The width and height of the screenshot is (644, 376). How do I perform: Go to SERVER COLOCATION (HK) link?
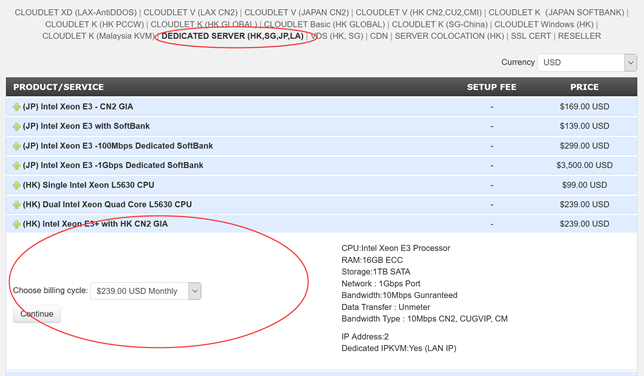(x=449, y=36)
